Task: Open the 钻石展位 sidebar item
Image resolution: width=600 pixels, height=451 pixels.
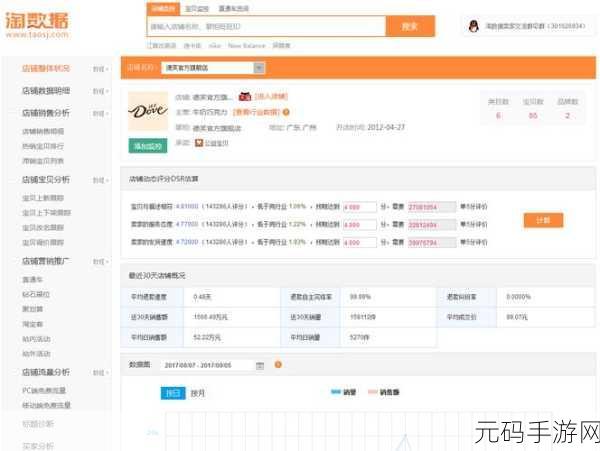Action: point(36,294)
